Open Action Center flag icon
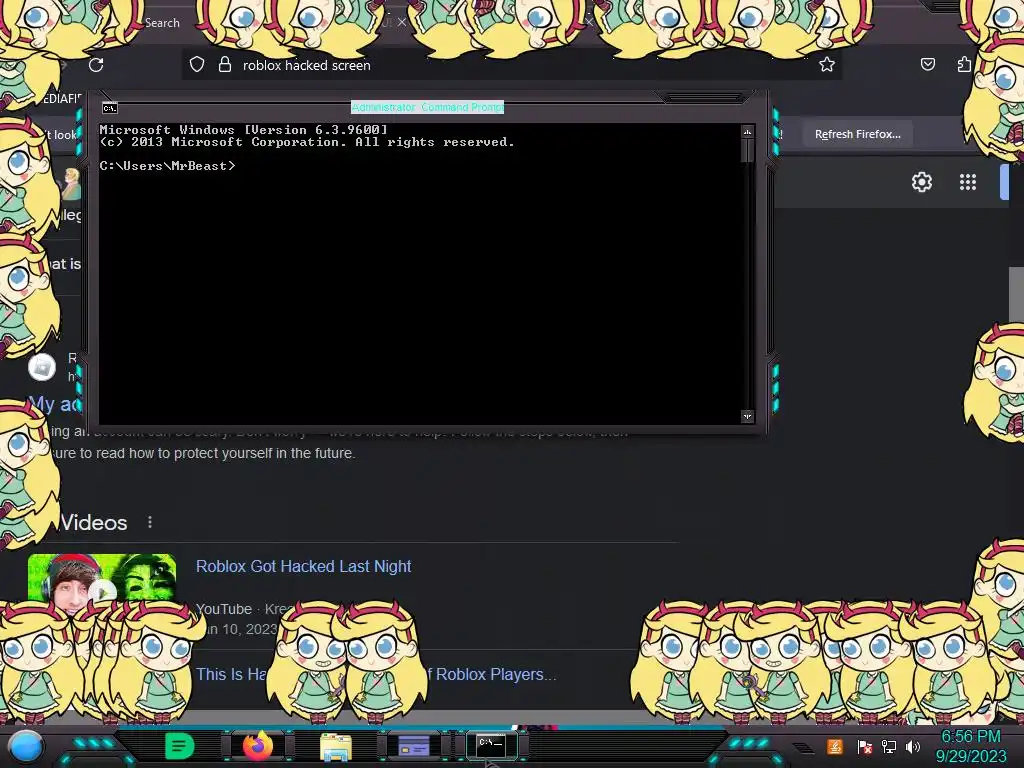1024x768 pixels. pyautogui.click(x=865, y=746)
